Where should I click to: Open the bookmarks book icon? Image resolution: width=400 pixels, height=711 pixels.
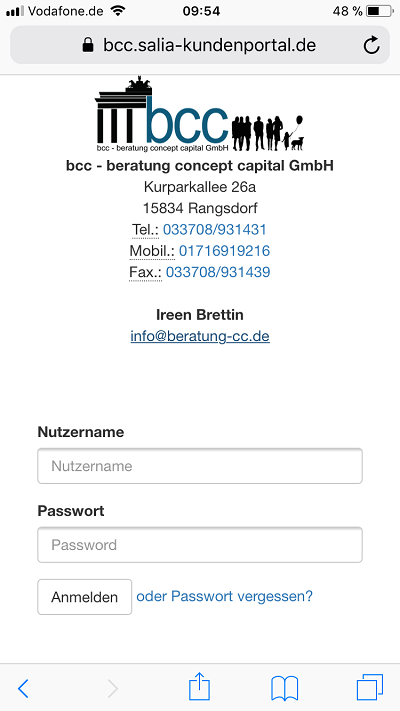284,688
